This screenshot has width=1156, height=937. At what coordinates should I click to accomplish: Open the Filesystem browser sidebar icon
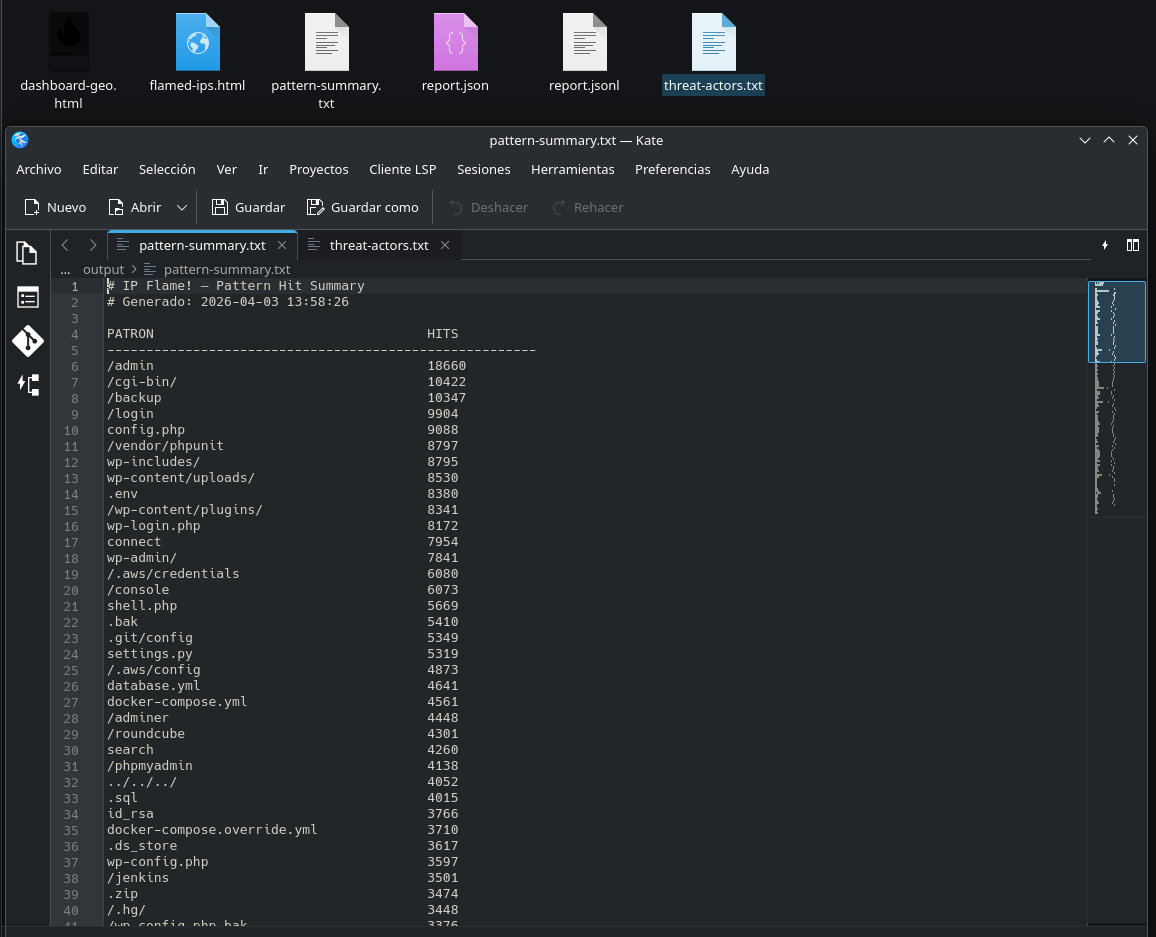pos(27,297)
